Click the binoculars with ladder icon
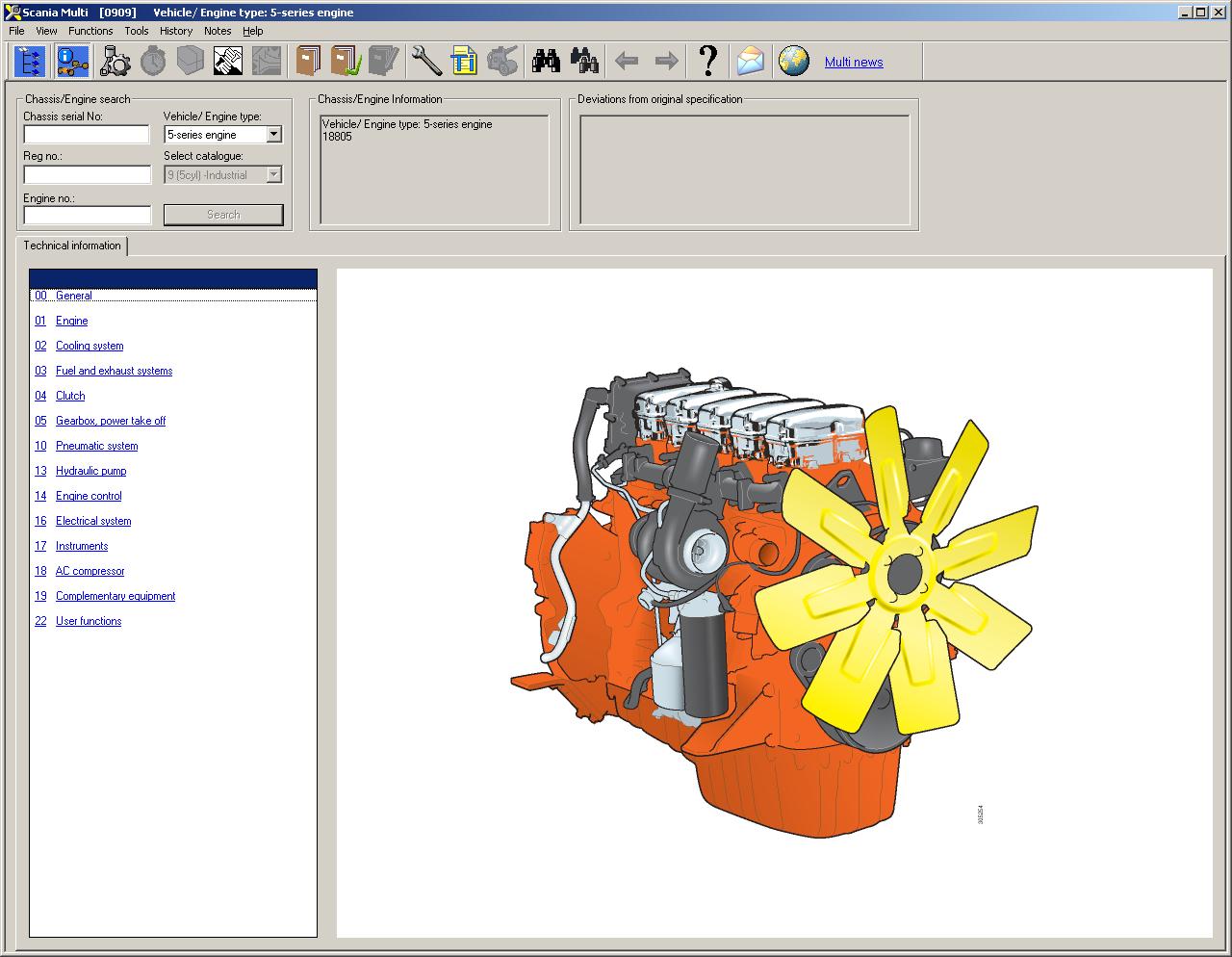This screenshot has height=957, width=1232. click(584, 62)
